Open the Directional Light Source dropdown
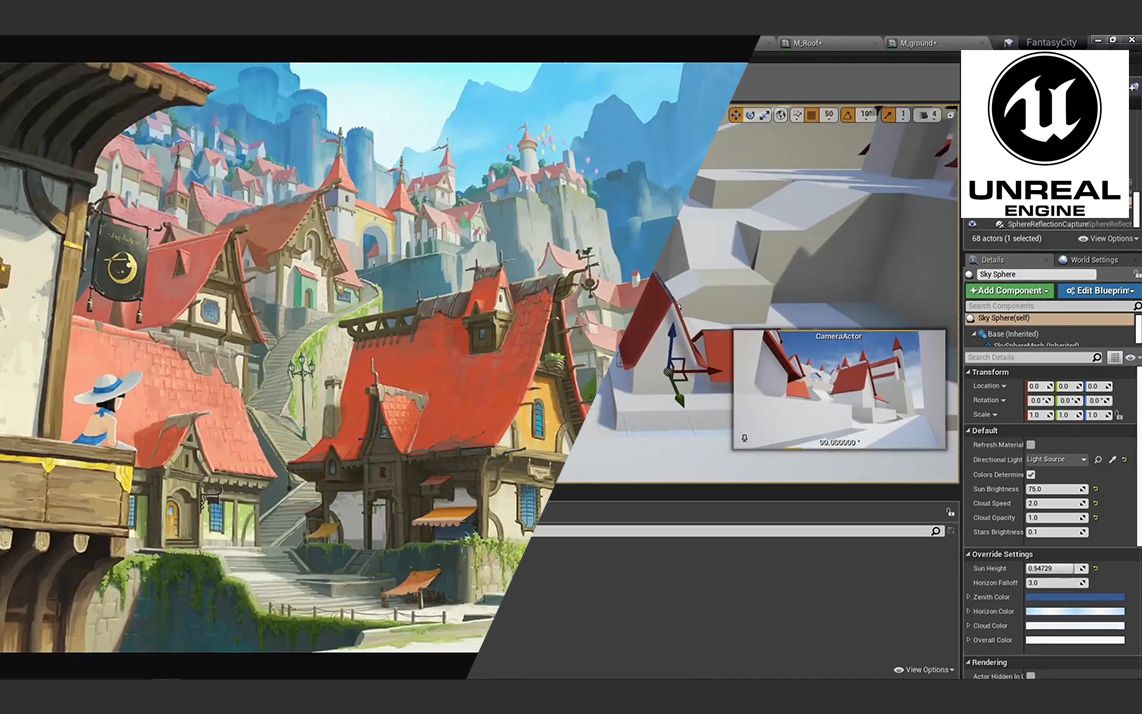Viewport: 1142px width, 714px height. tap(1055, 459)
